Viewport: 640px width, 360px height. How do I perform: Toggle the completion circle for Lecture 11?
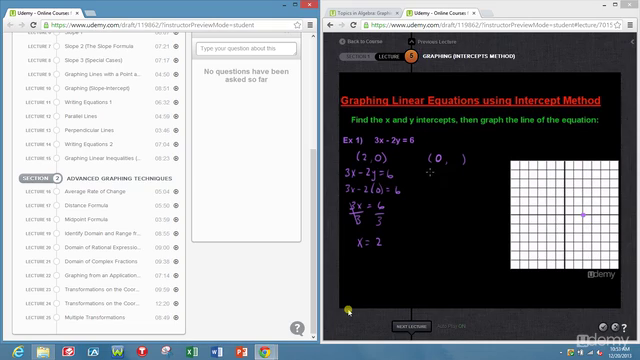pos(57,102)
